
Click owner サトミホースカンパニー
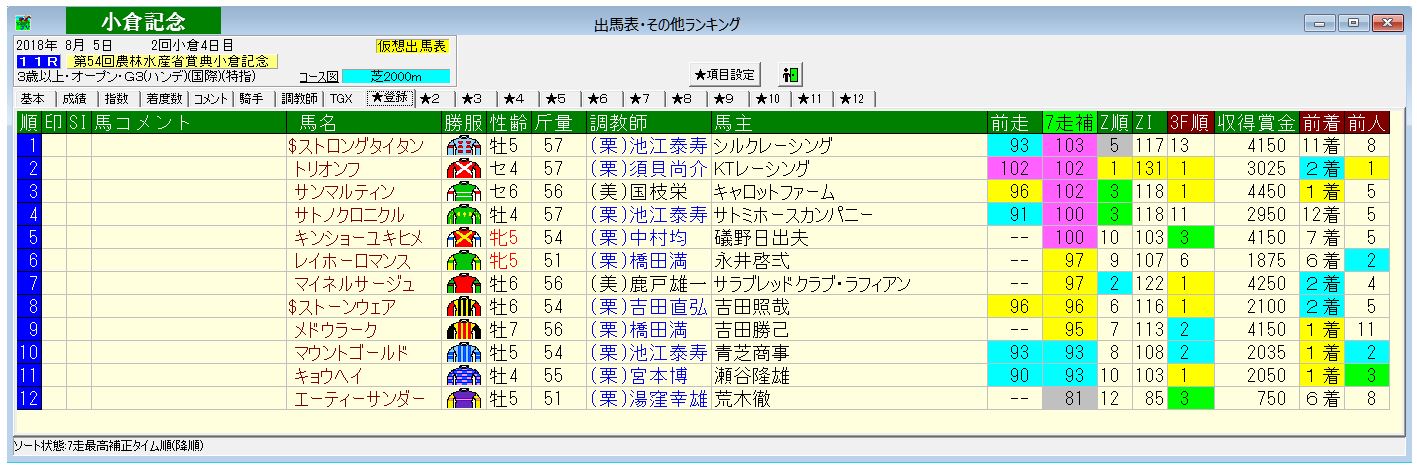click(x=793, y=214)
